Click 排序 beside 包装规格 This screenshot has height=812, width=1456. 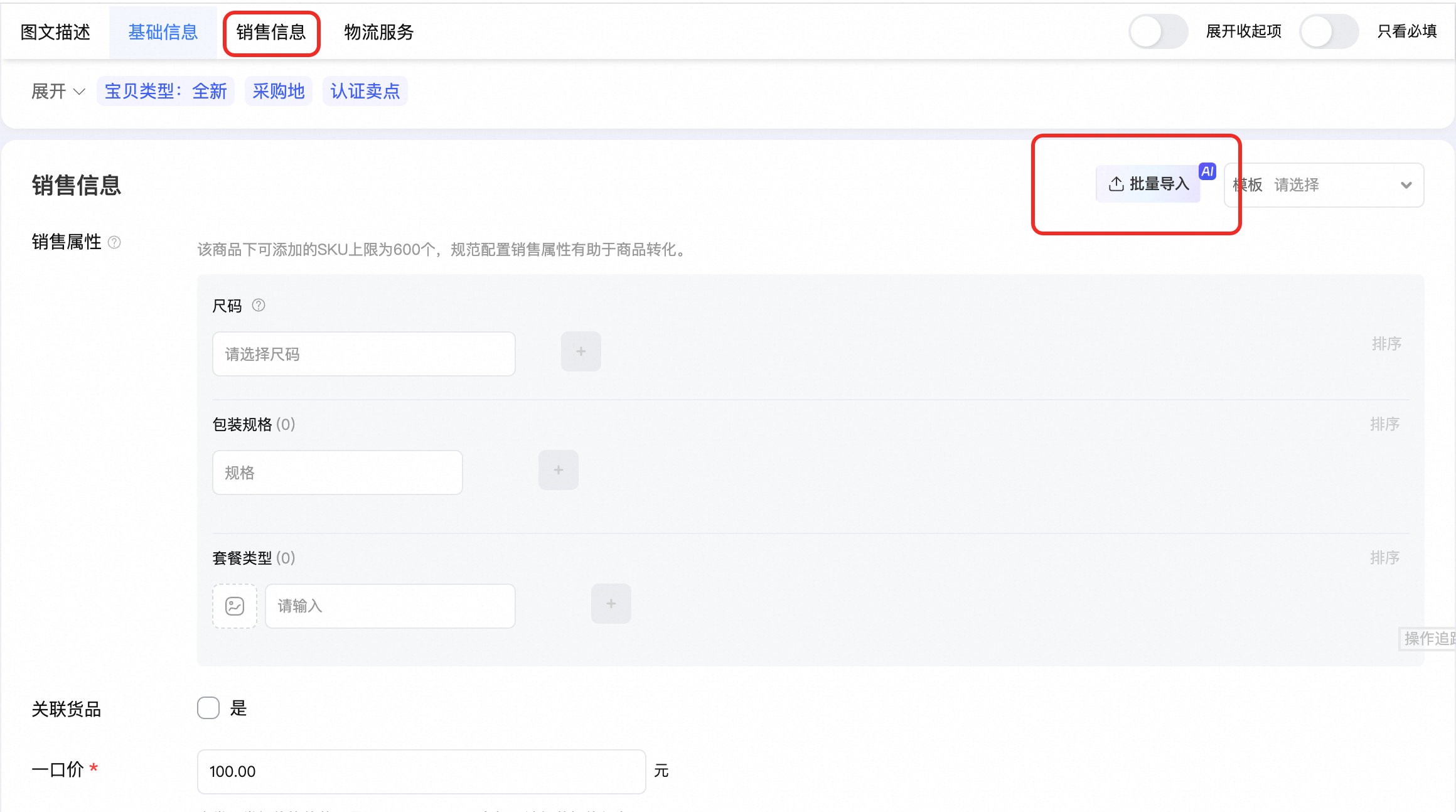tap(1385, 424)
